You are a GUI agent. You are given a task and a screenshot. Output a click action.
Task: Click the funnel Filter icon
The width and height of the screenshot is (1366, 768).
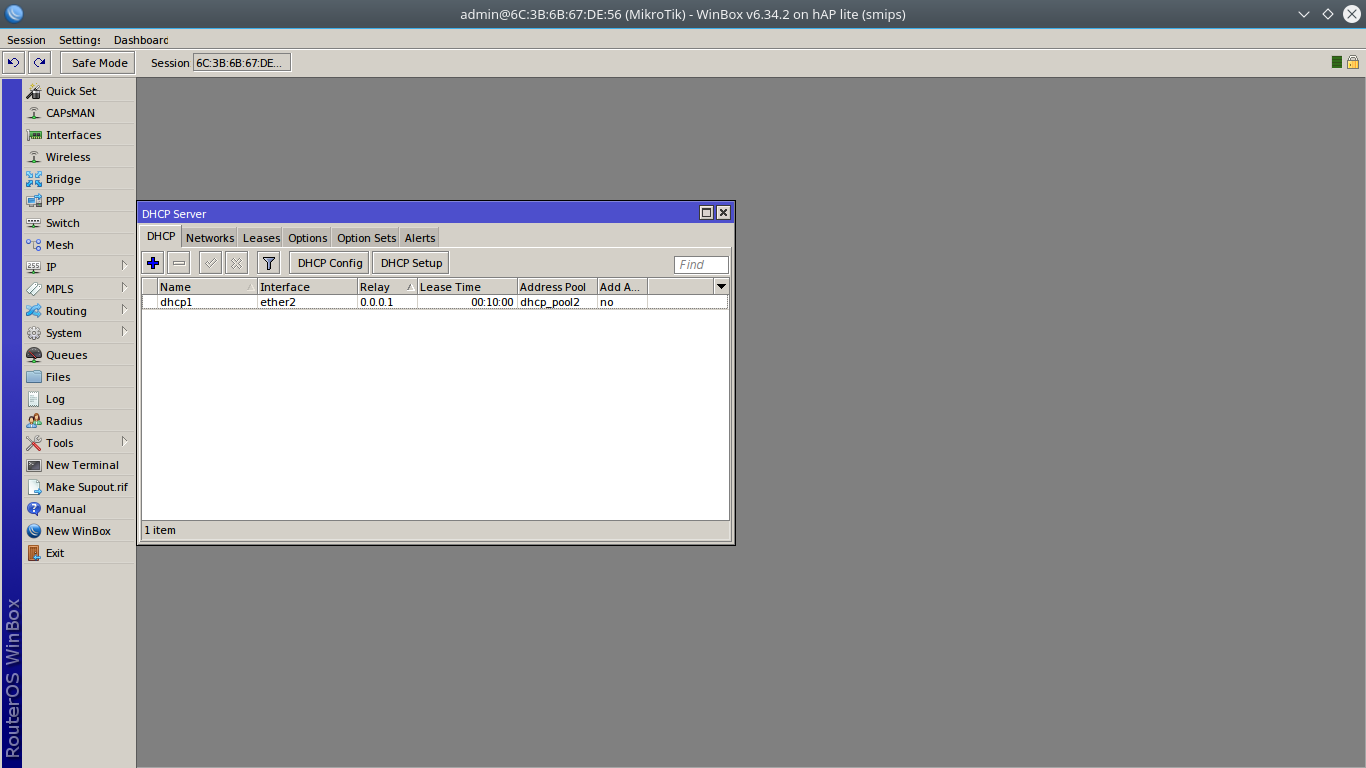(269, 263)
